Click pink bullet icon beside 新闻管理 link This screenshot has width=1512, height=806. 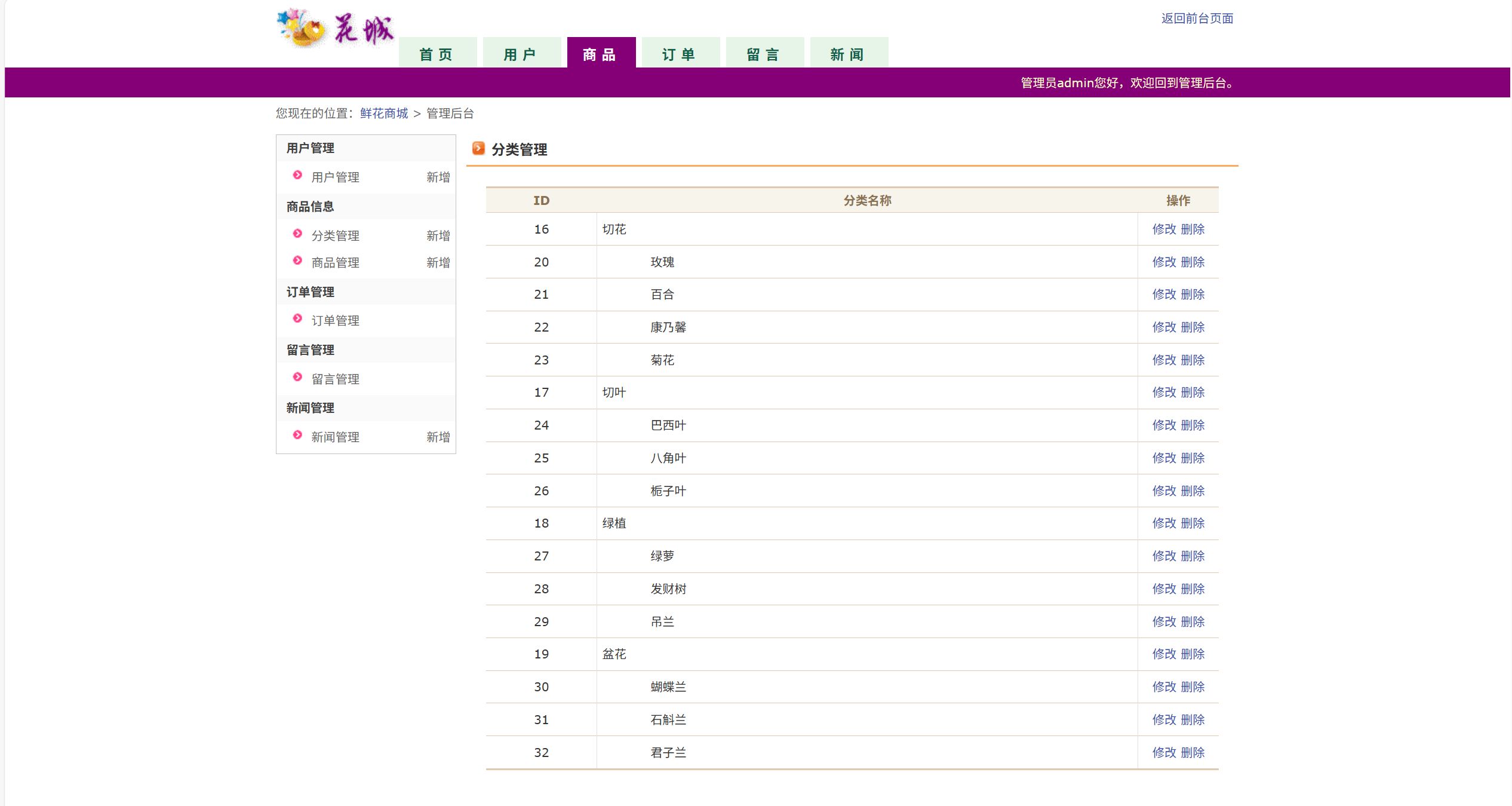coord(297,435)
